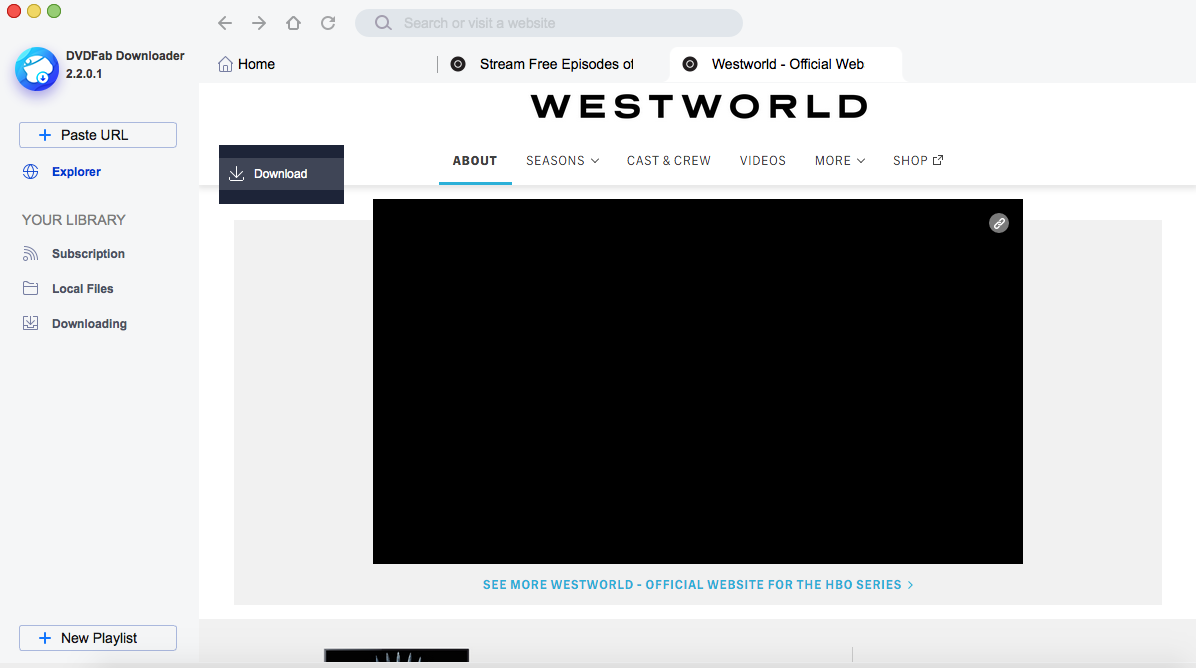Open Subscription in the library
The height and width of the screenshot is (668, 1196).
(88, 254)
